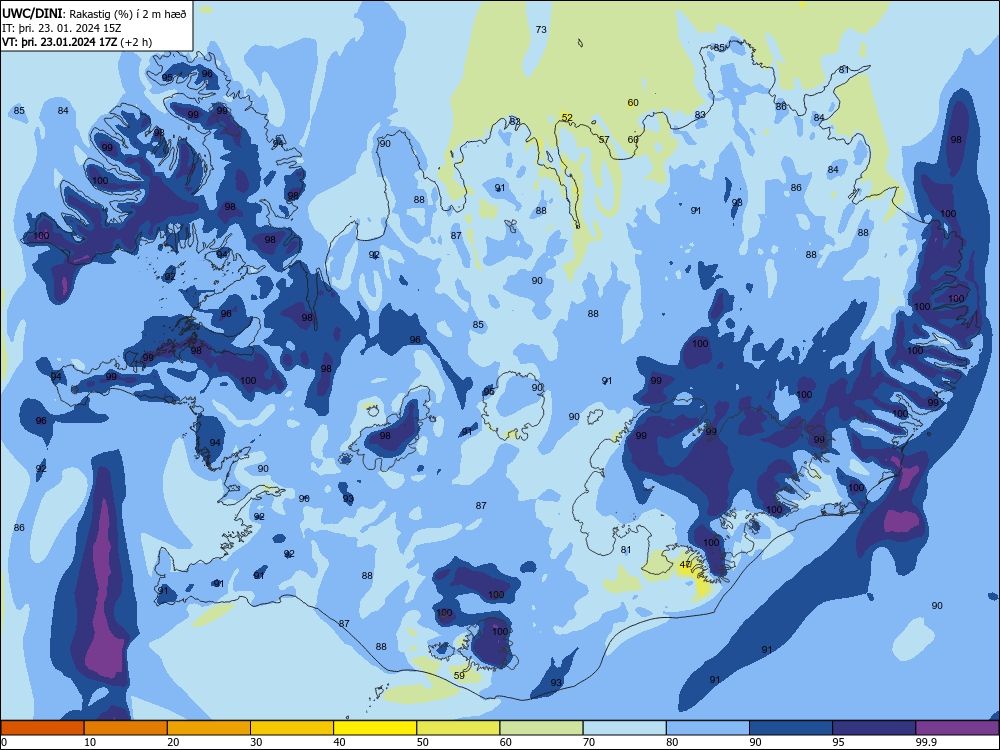Viewport: 1000px width, 750px height.
Task: Click the legend tick label '20'
Action: tap(173, 742)
